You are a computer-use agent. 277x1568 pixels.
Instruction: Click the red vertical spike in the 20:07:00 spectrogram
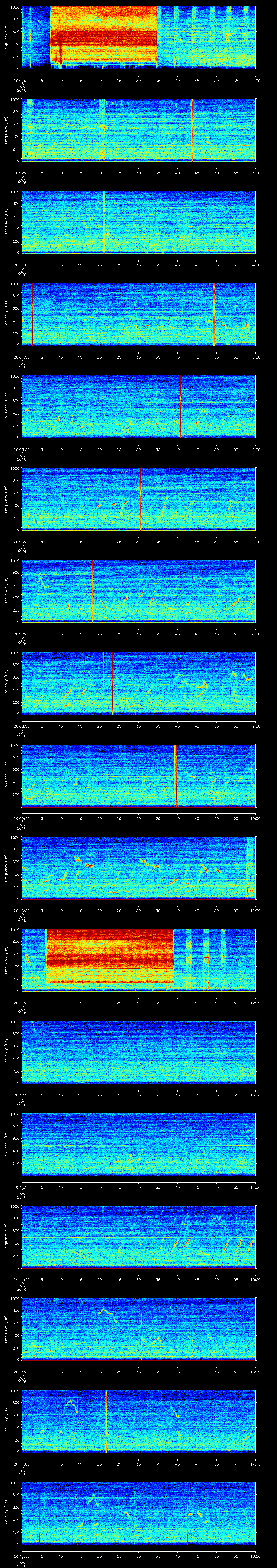tap(93, 590)
